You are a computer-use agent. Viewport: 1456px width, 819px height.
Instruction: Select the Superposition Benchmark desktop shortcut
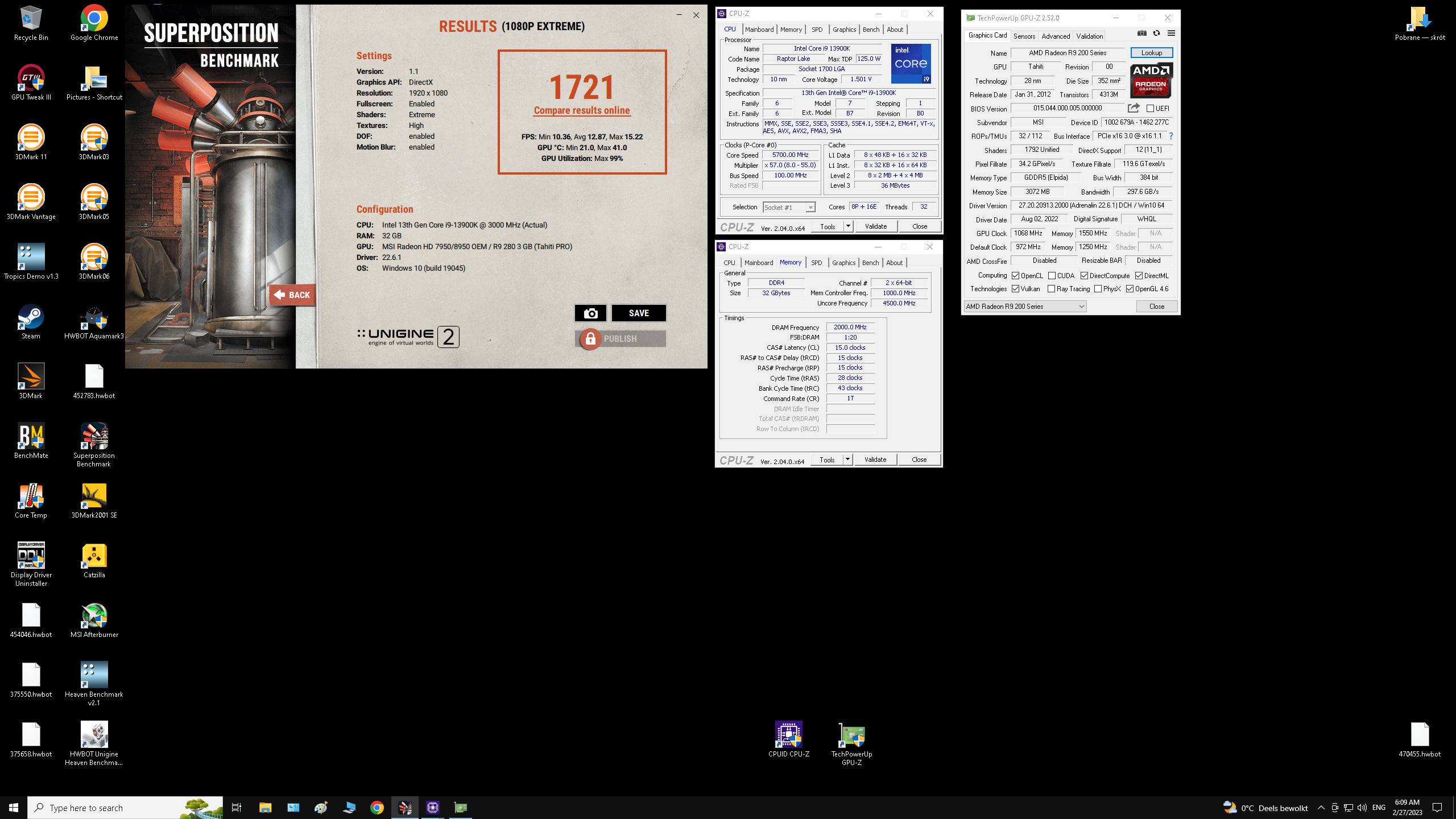pos(94,444)
